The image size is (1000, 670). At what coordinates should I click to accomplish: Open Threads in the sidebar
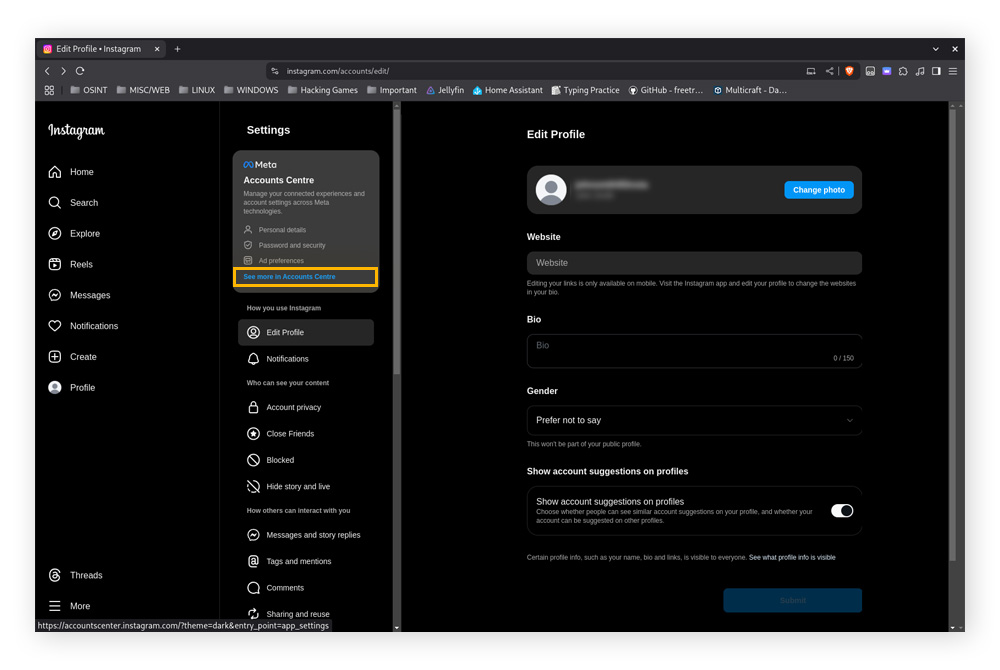click(x=75, y=575)
